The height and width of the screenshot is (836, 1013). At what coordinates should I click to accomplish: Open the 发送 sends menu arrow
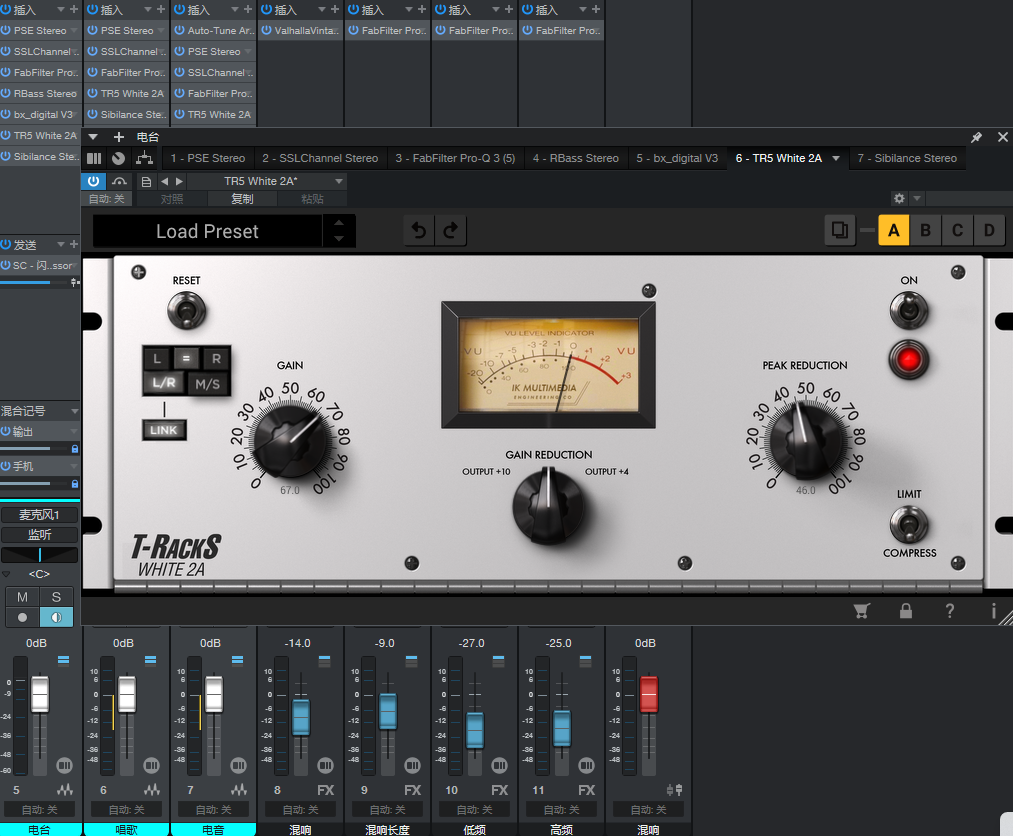click(61, 244)
